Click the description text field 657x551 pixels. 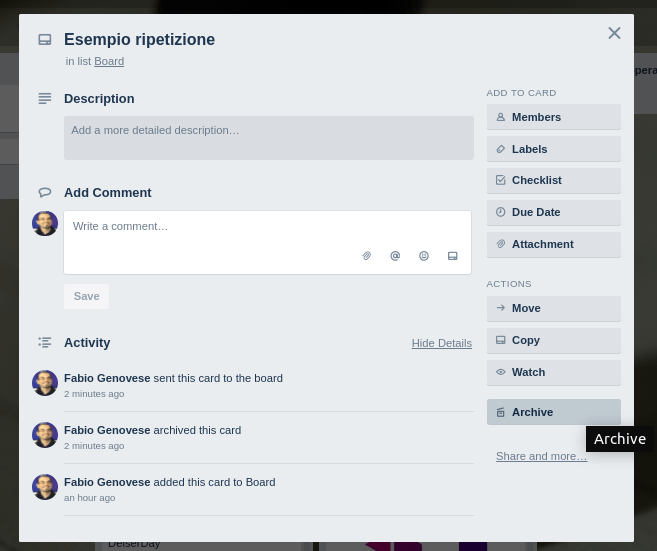coord(268,138)
